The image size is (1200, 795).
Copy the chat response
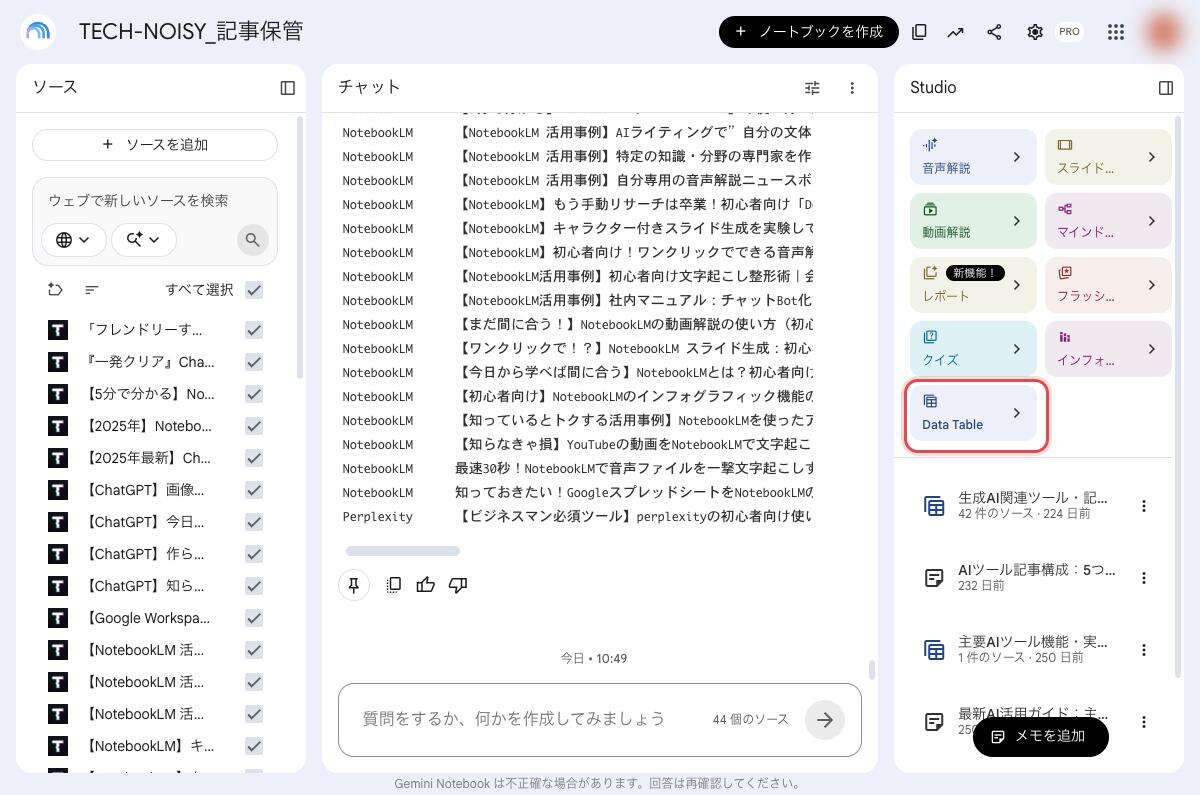coord(394,585)
